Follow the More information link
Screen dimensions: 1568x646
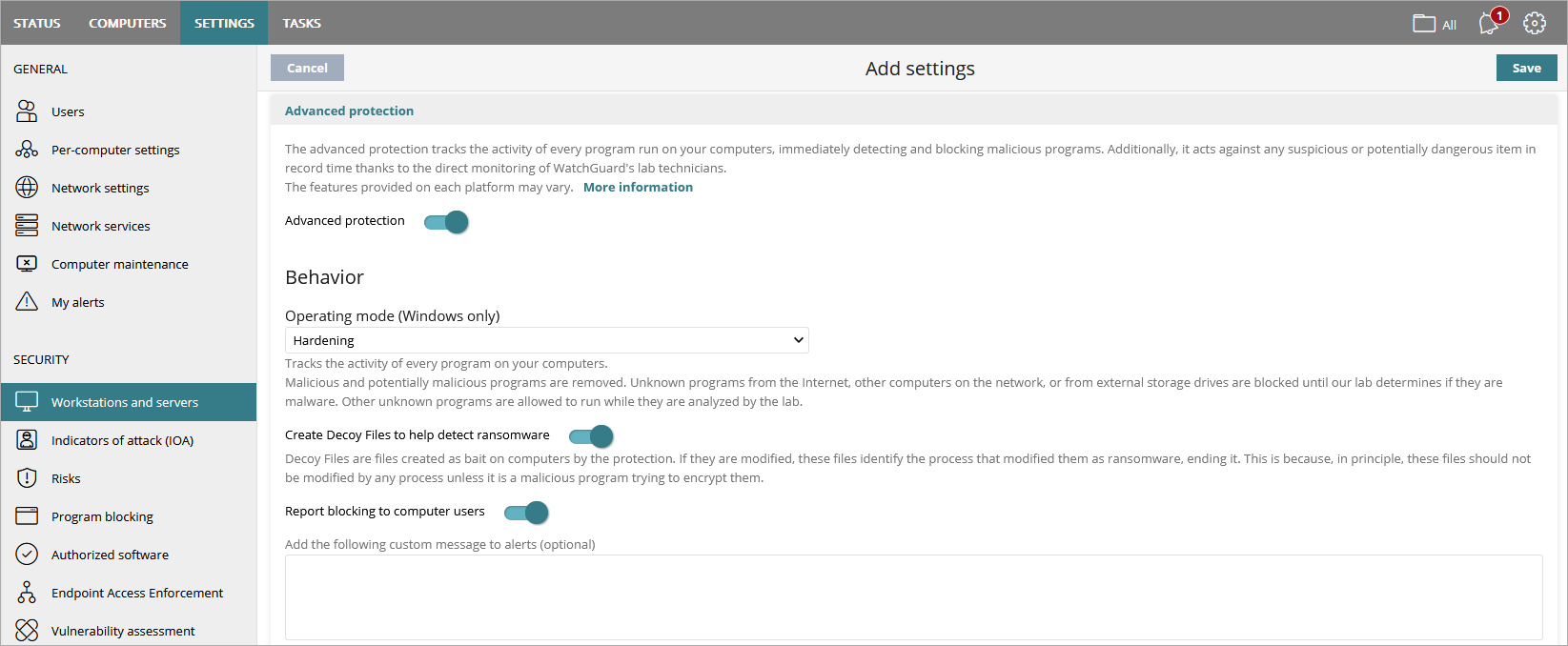[638, 188]
